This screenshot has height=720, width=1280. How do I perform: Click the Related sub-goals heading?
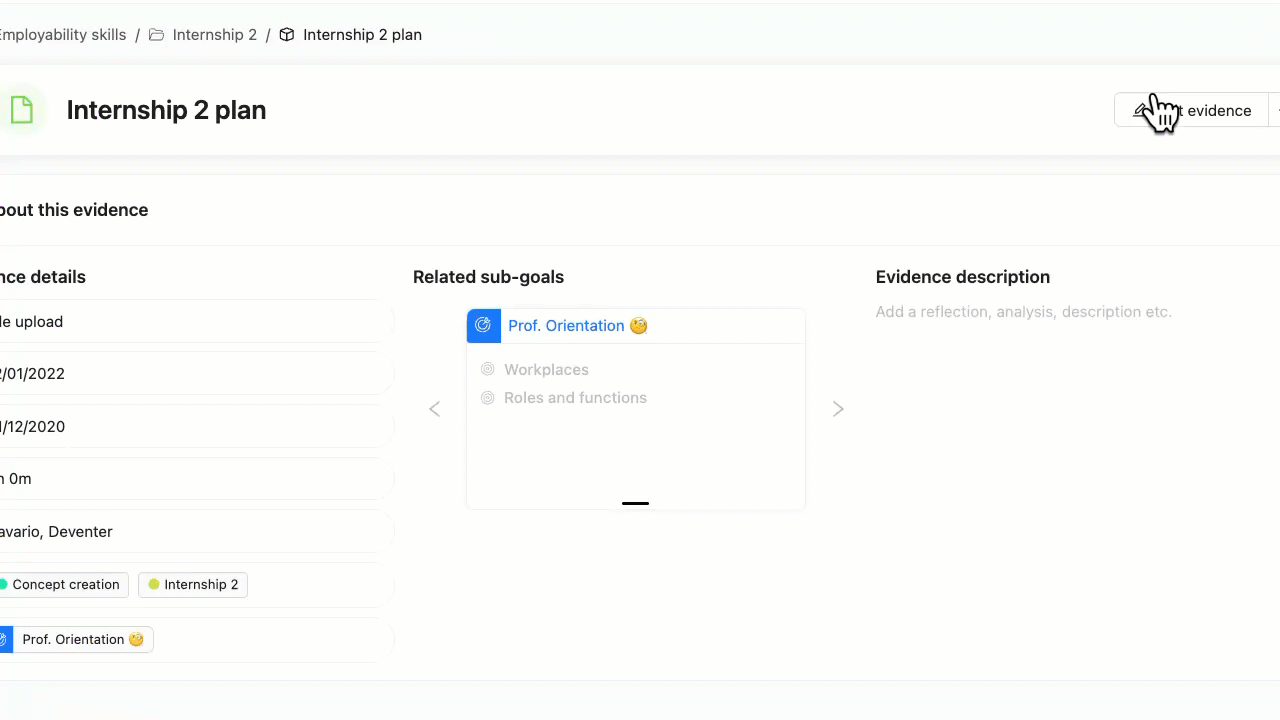pos(488,277)
